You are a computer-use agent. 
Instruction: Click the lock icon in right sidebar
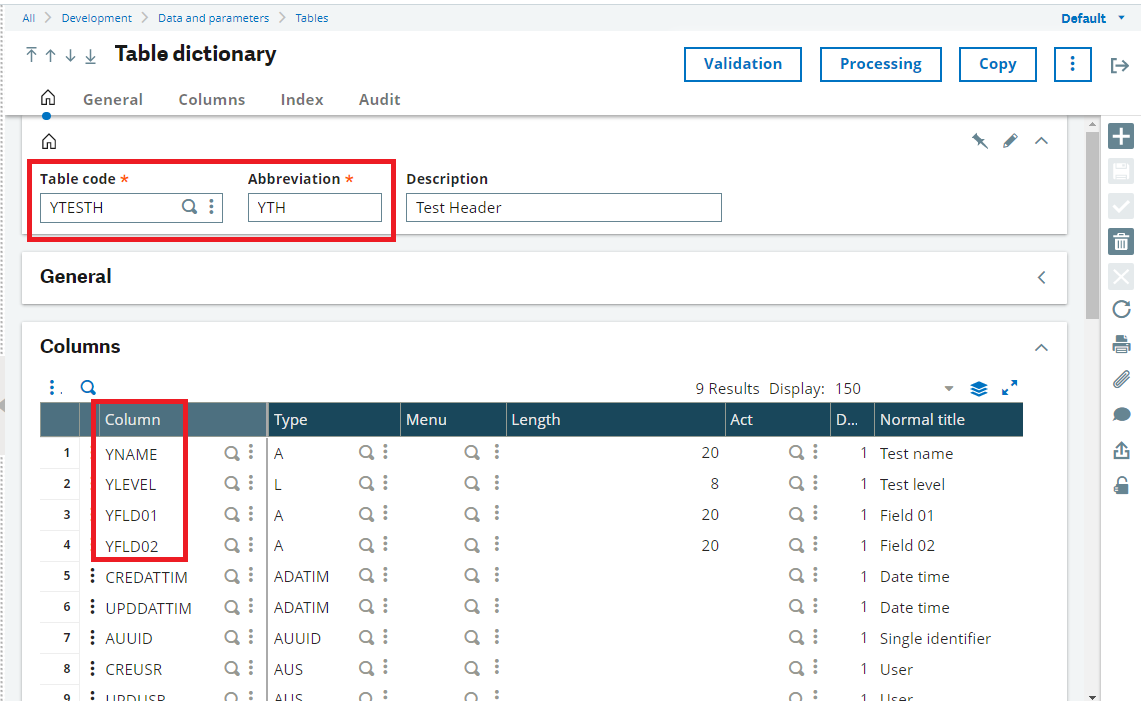pyautogui.click(x=1121, y=485)
